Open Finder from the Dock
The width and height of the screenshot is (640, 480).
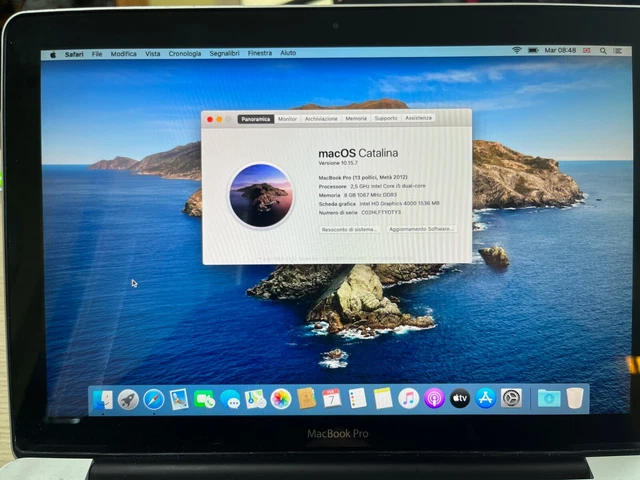102,400
